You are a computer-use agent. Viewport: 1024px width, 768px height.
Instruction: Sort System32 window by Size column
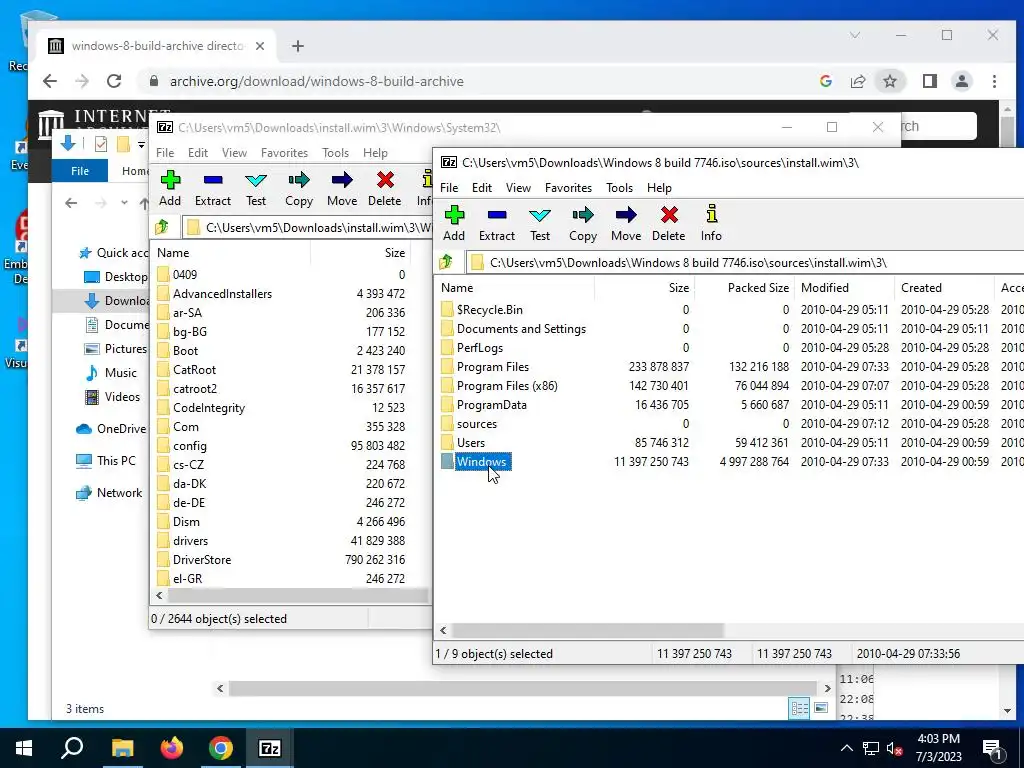tap(360, 253)
